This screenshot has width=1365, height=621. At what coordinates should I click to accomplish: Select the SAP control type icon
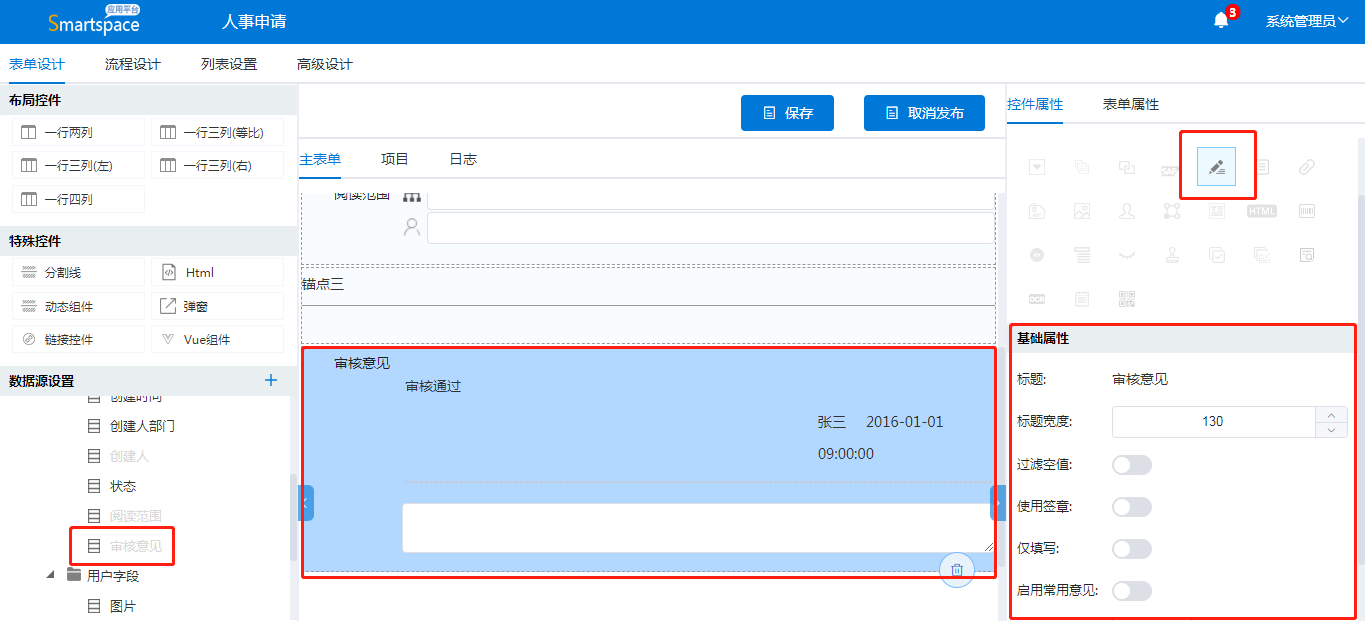pyautogui.click(x=1170, y=171)
